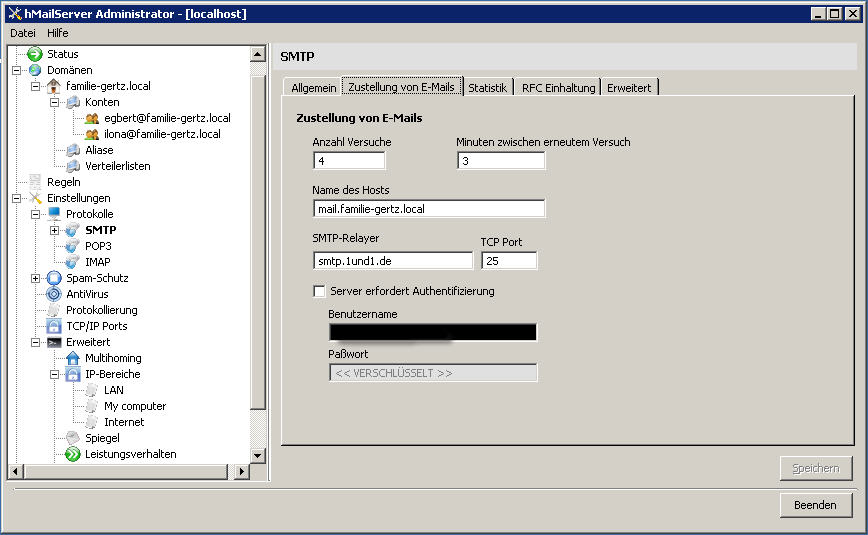Click tree scroll left arrow
The width and height of the screenshot is (868, 535).
point(15,472)
